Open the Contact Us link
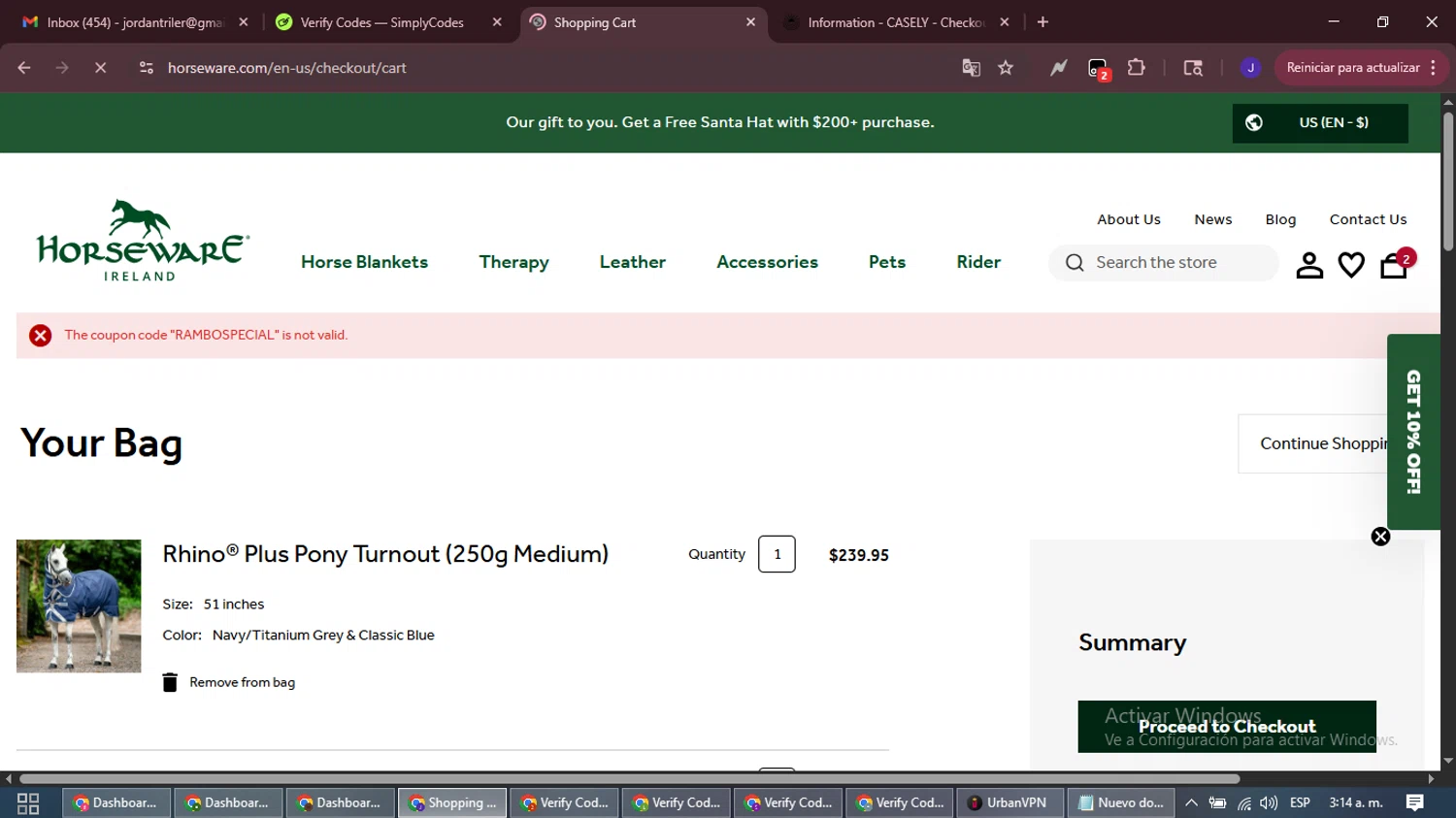 [1368, 219]
